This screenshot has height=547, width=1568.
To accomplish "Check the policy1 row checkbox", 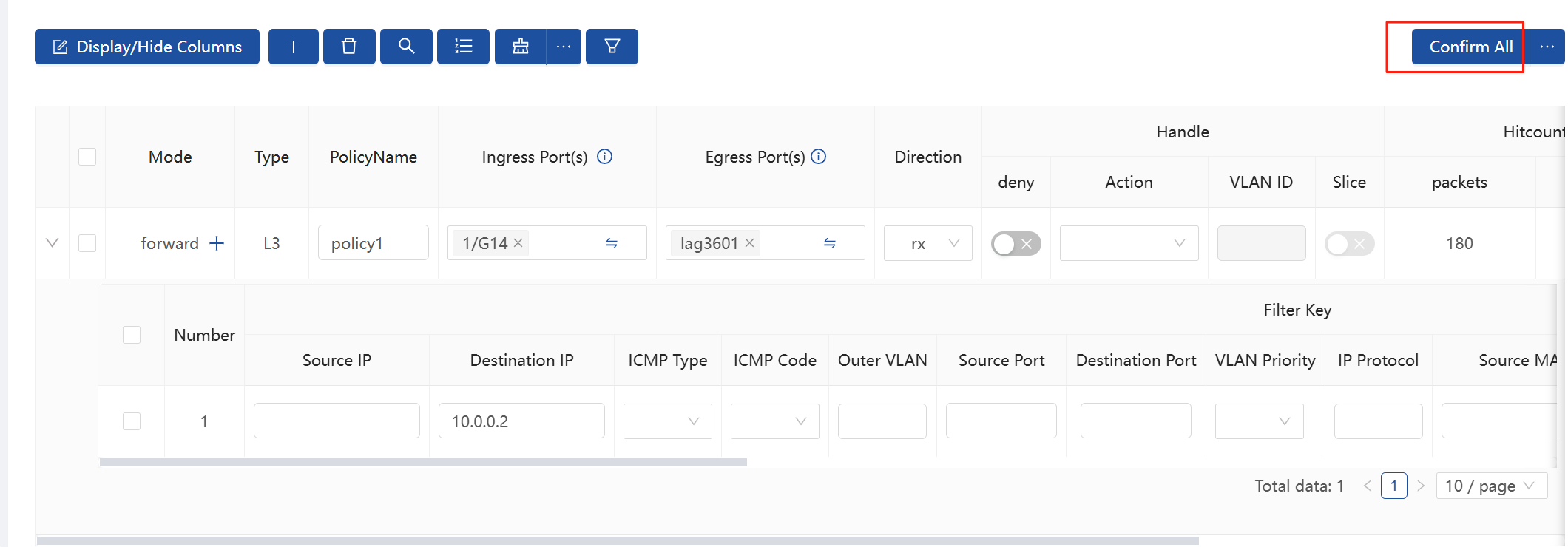I will [x=87, y=243].
